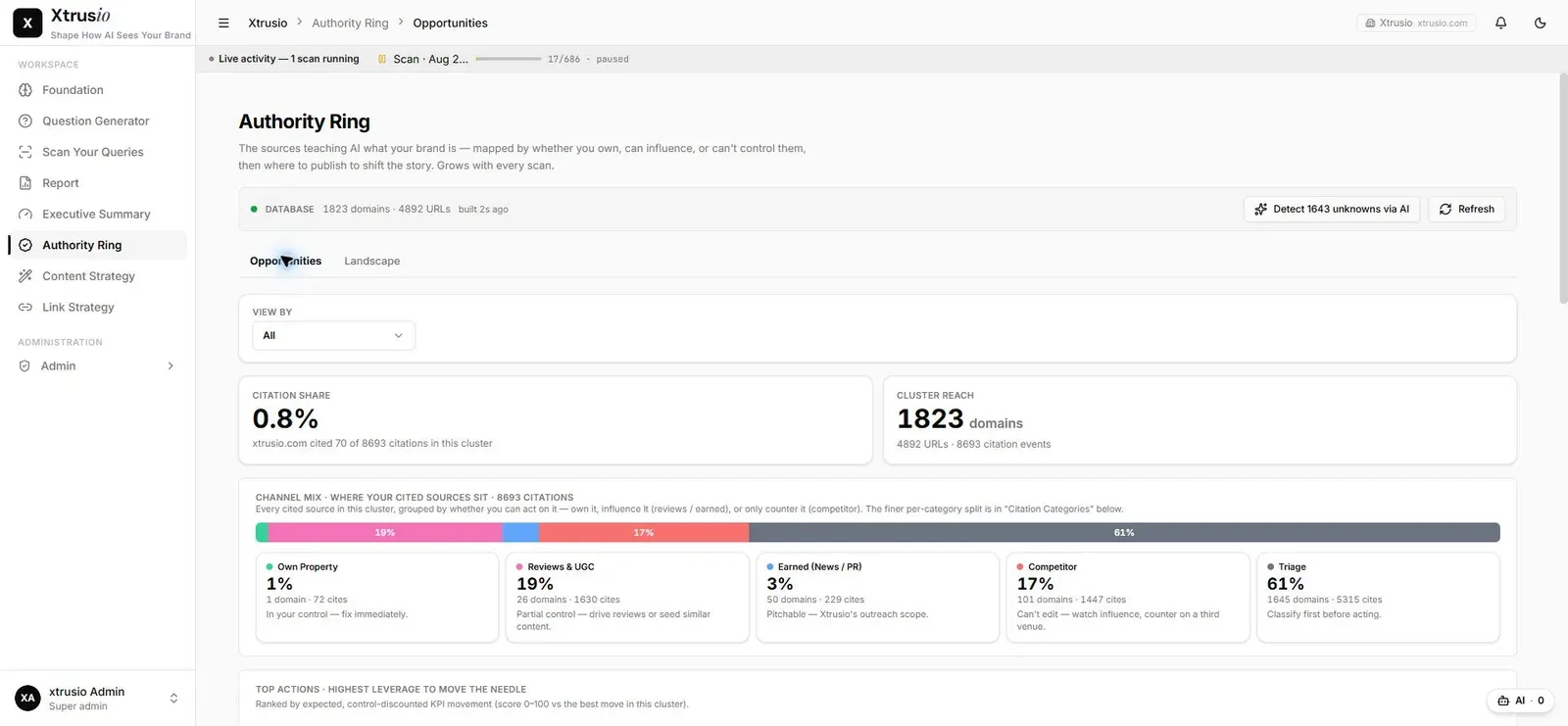Click Xtrusio breadcrumb link
The width and height of the screenshot is (1568, 726).
coord(268,24)
